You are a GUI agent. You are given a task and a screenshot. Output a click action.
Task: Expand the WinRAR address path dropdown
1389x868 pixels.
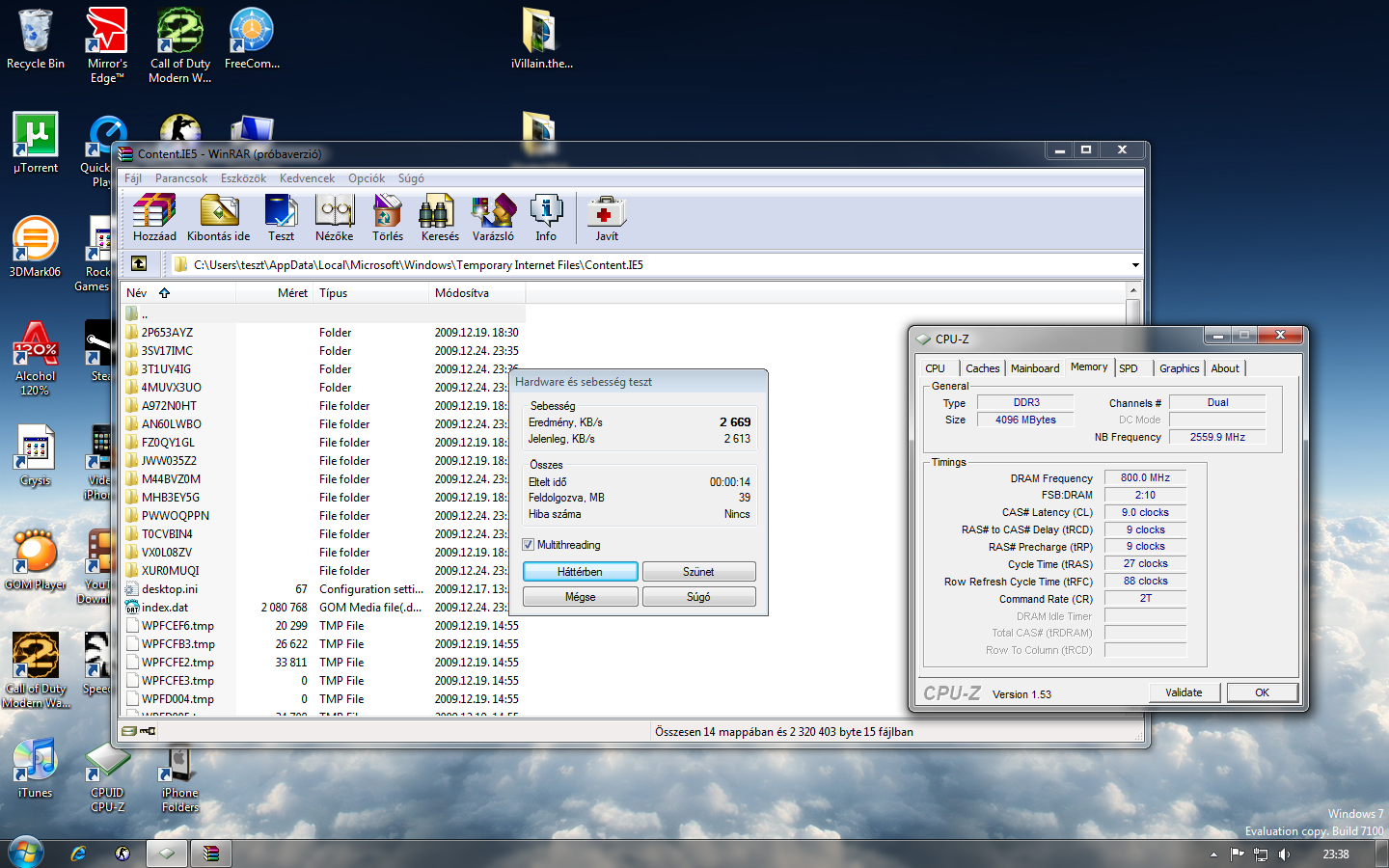1135,264
